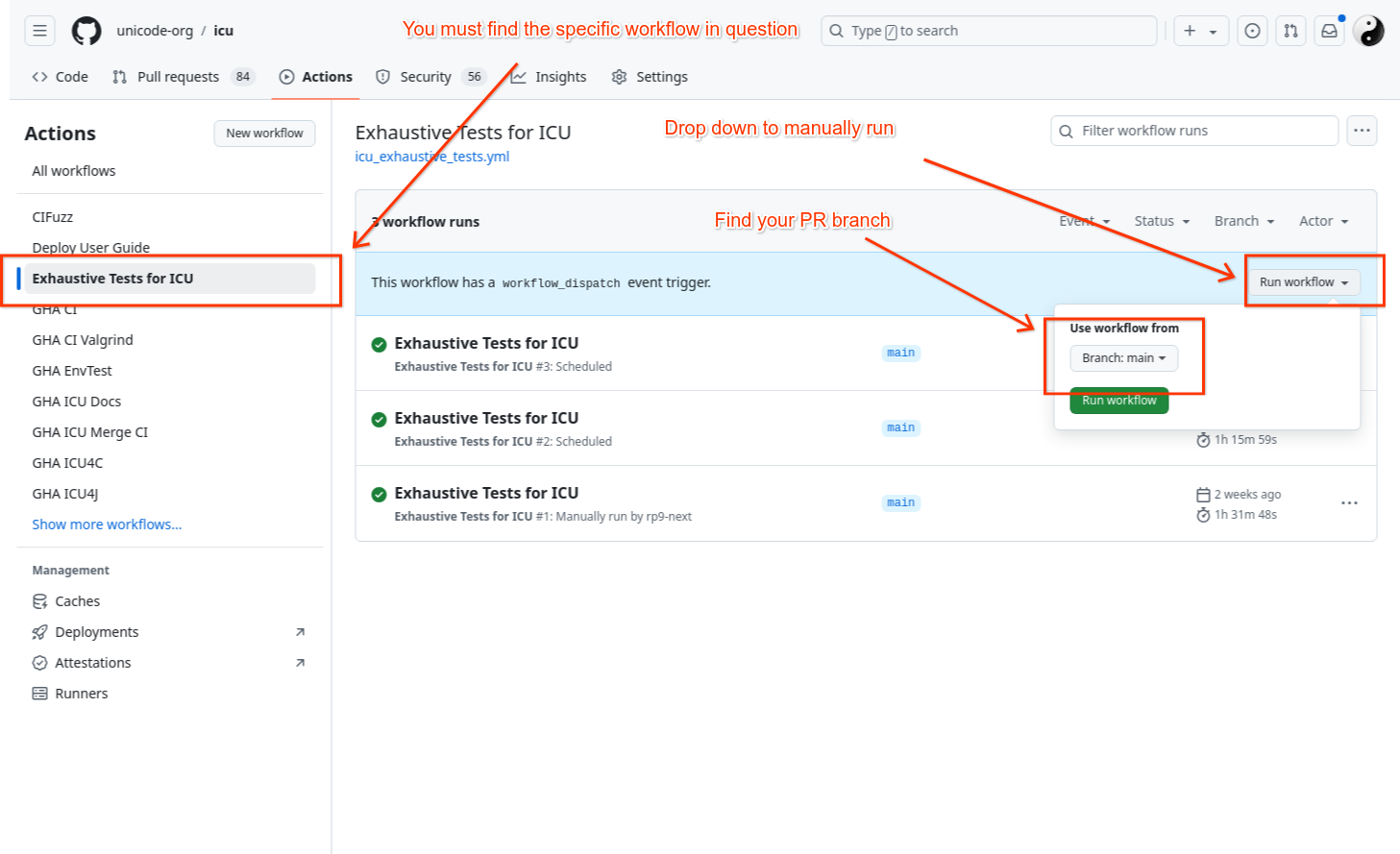Open the three-dot menu beside filter box

point(1362,131)
